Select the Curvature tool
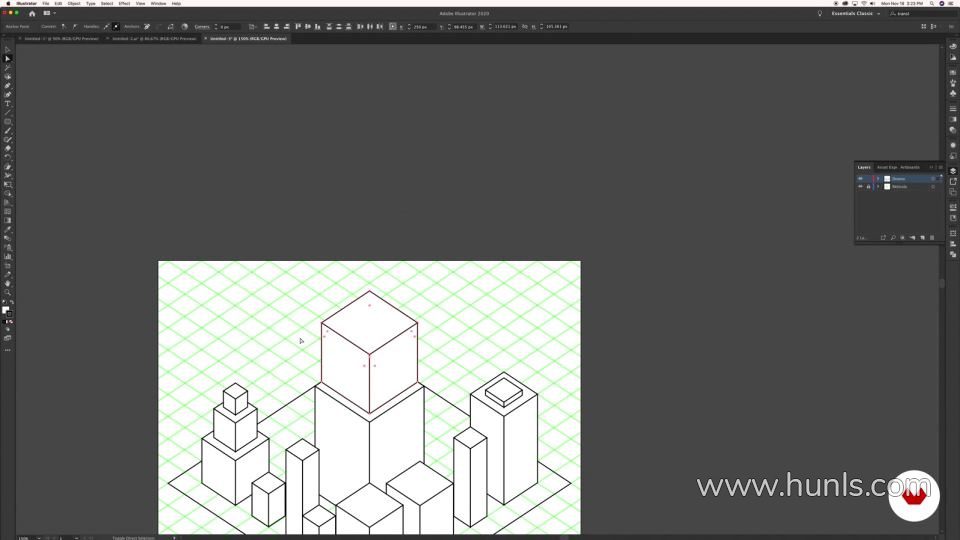 (7, 95)
